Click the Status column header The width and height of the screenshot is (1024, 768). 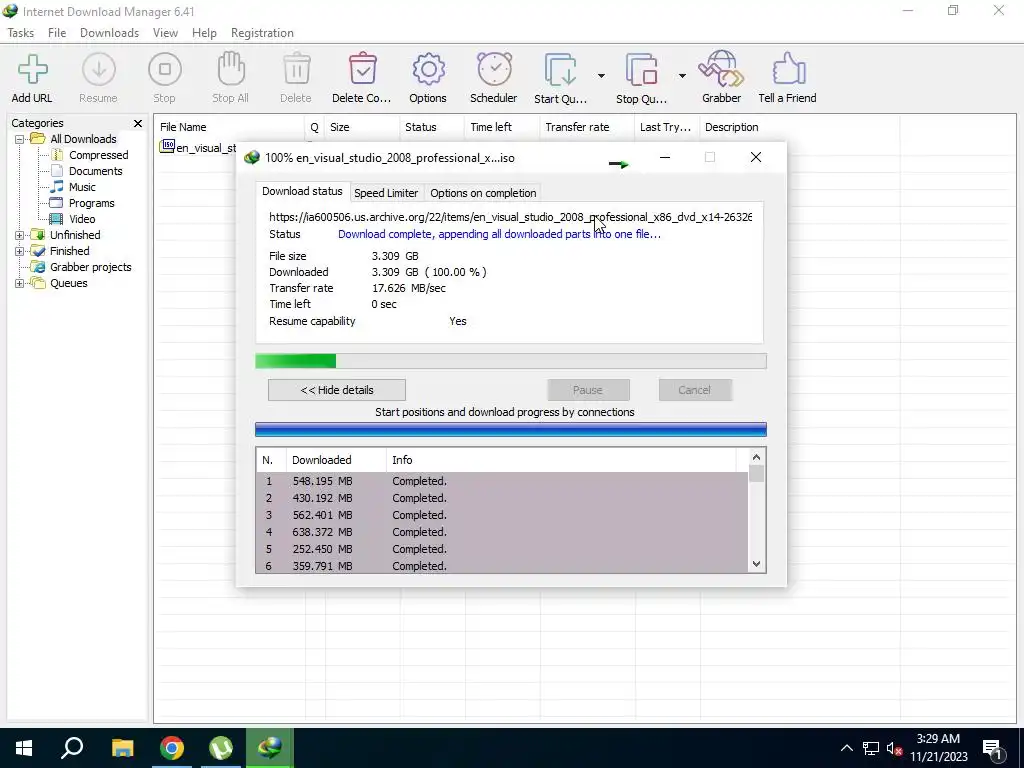432,127
